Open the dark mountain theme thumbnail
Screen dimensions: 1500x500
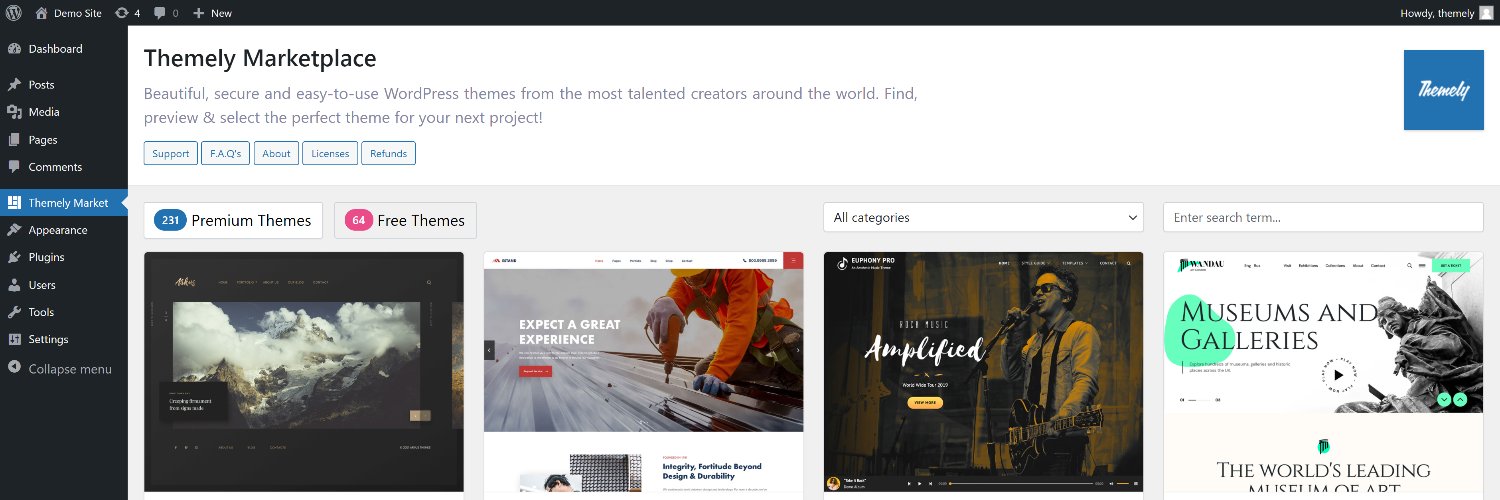304,371
